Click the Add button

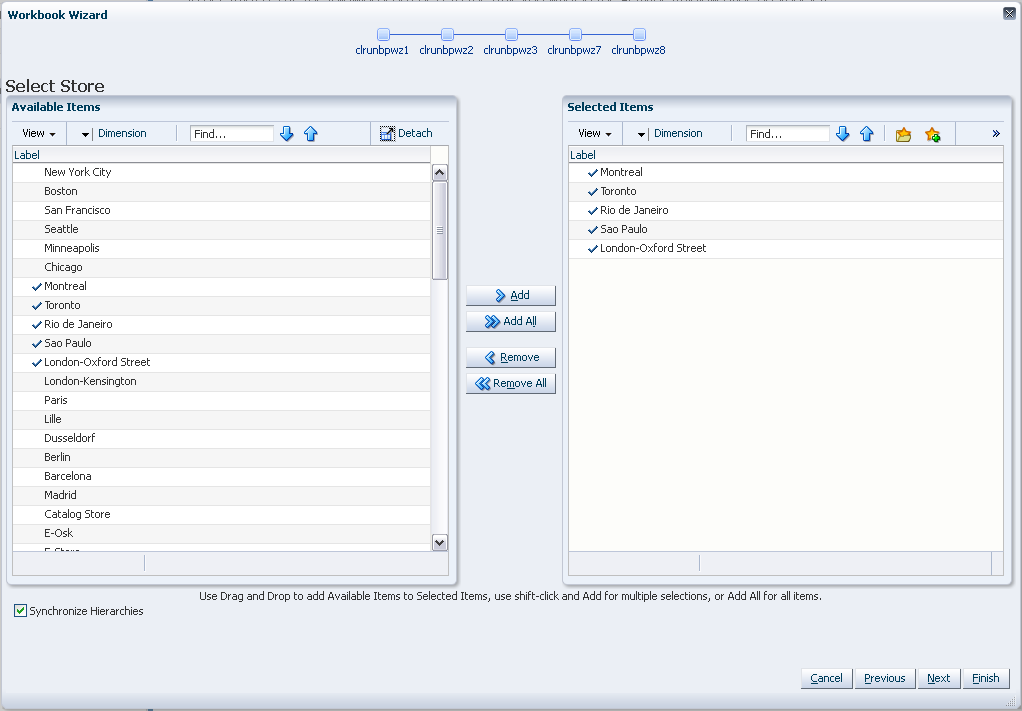coord(511,295)
